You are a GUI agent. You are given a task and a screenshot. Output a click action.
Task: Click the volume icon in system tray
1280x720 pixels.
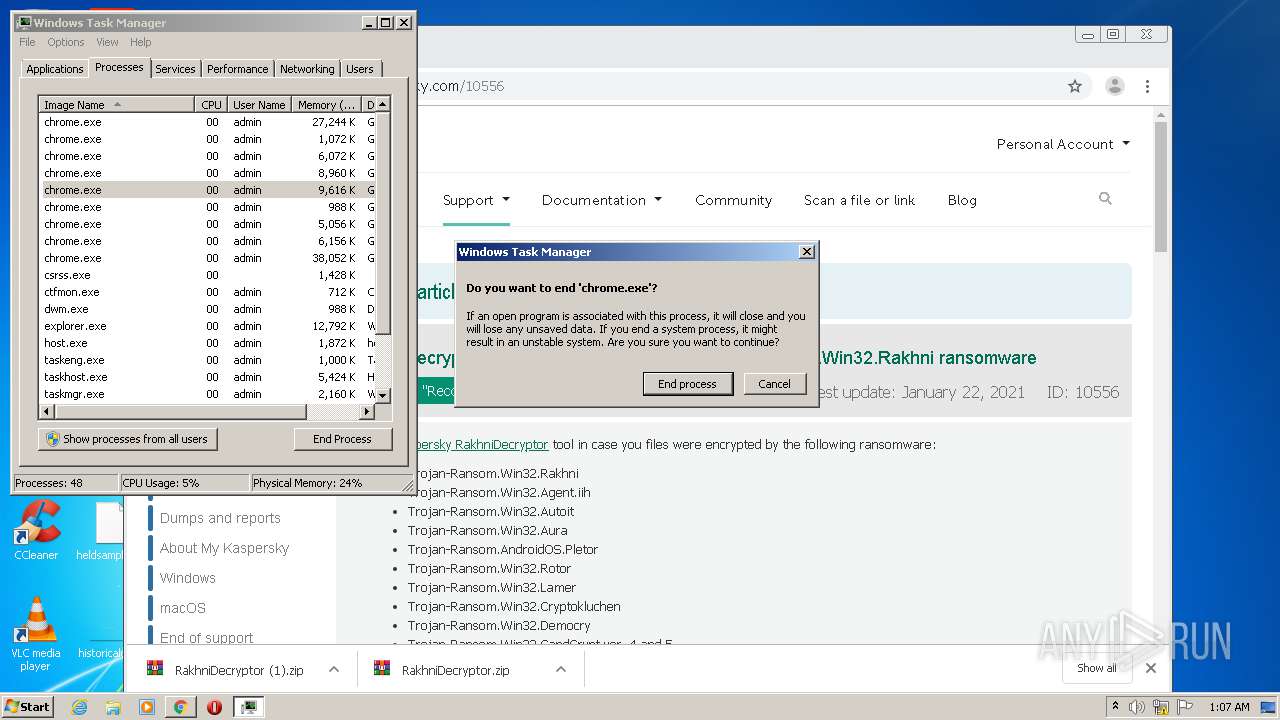[1137, 707]
